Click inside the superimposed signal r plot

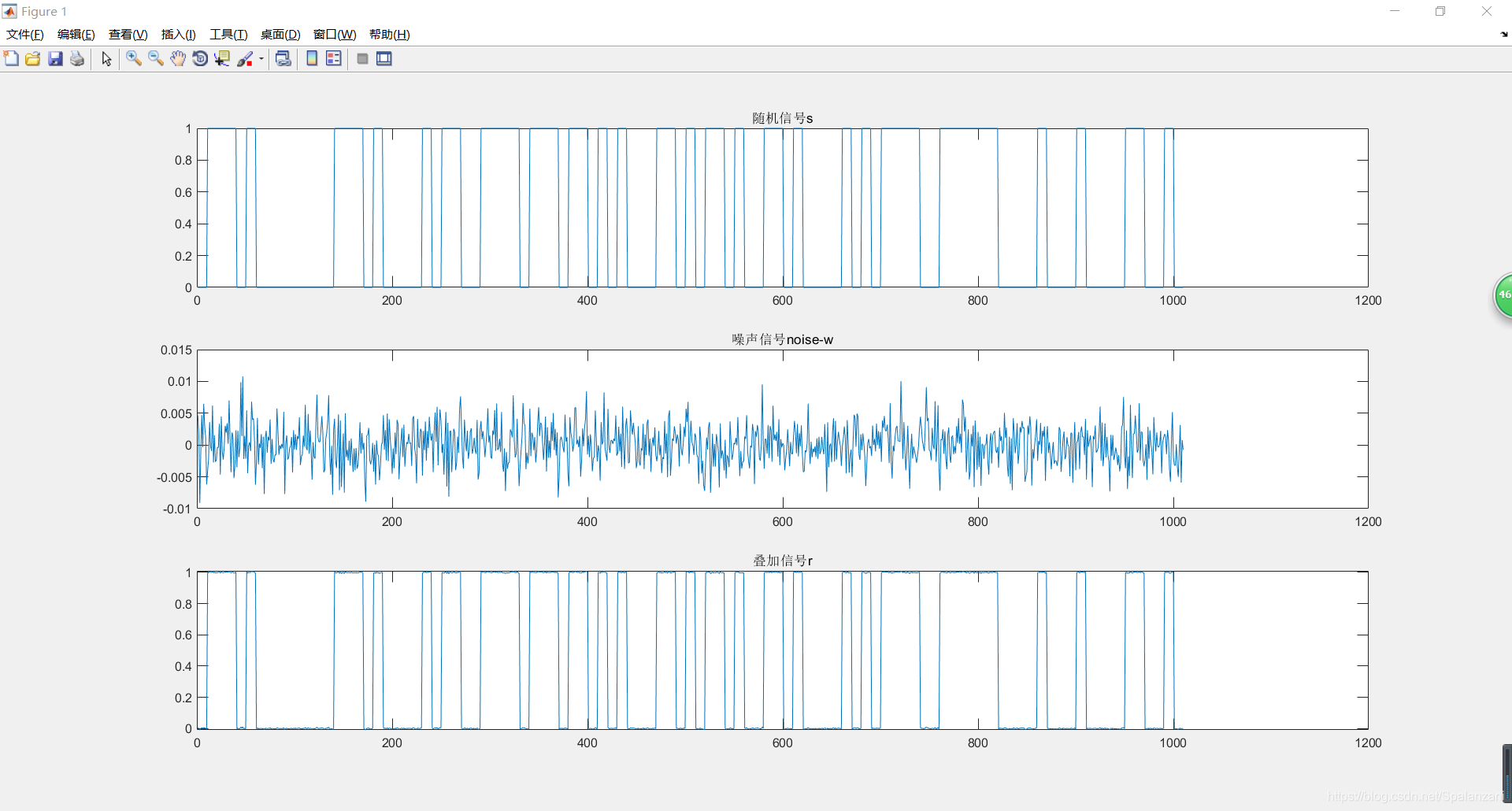point(782,650)
